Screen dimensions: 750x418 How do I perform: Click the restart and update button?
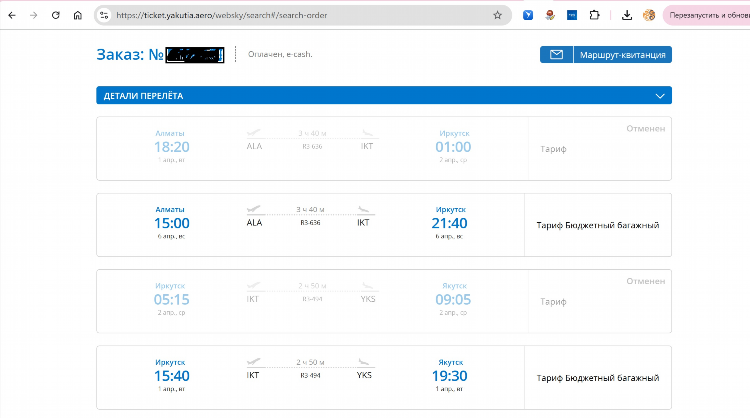706,15
